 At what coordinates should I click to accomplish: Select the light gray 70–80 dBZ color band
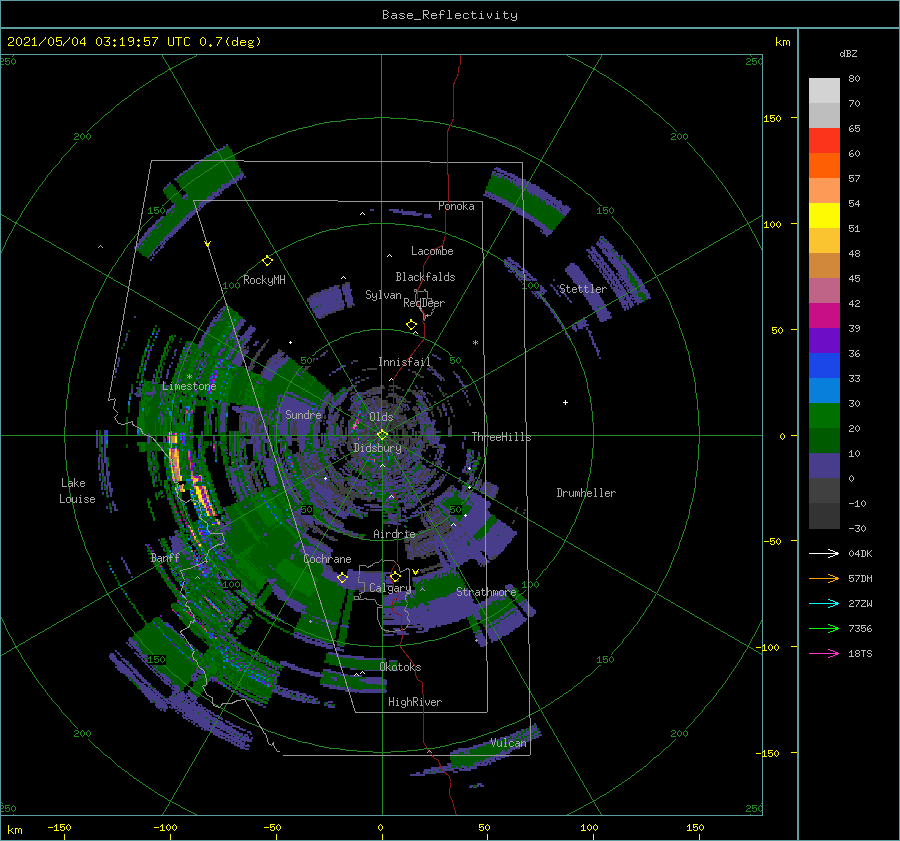(x=824, y=91)
